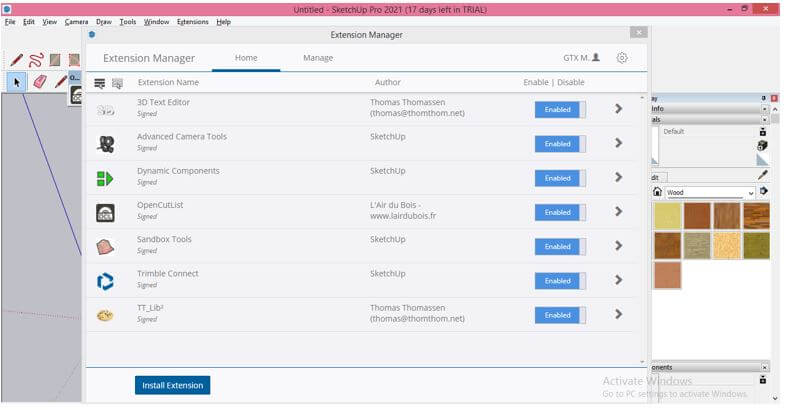Screen dimensions: 798x410
Task: Select the Line pencil tool in top toolbar row
Action: (x=16, y=61)
